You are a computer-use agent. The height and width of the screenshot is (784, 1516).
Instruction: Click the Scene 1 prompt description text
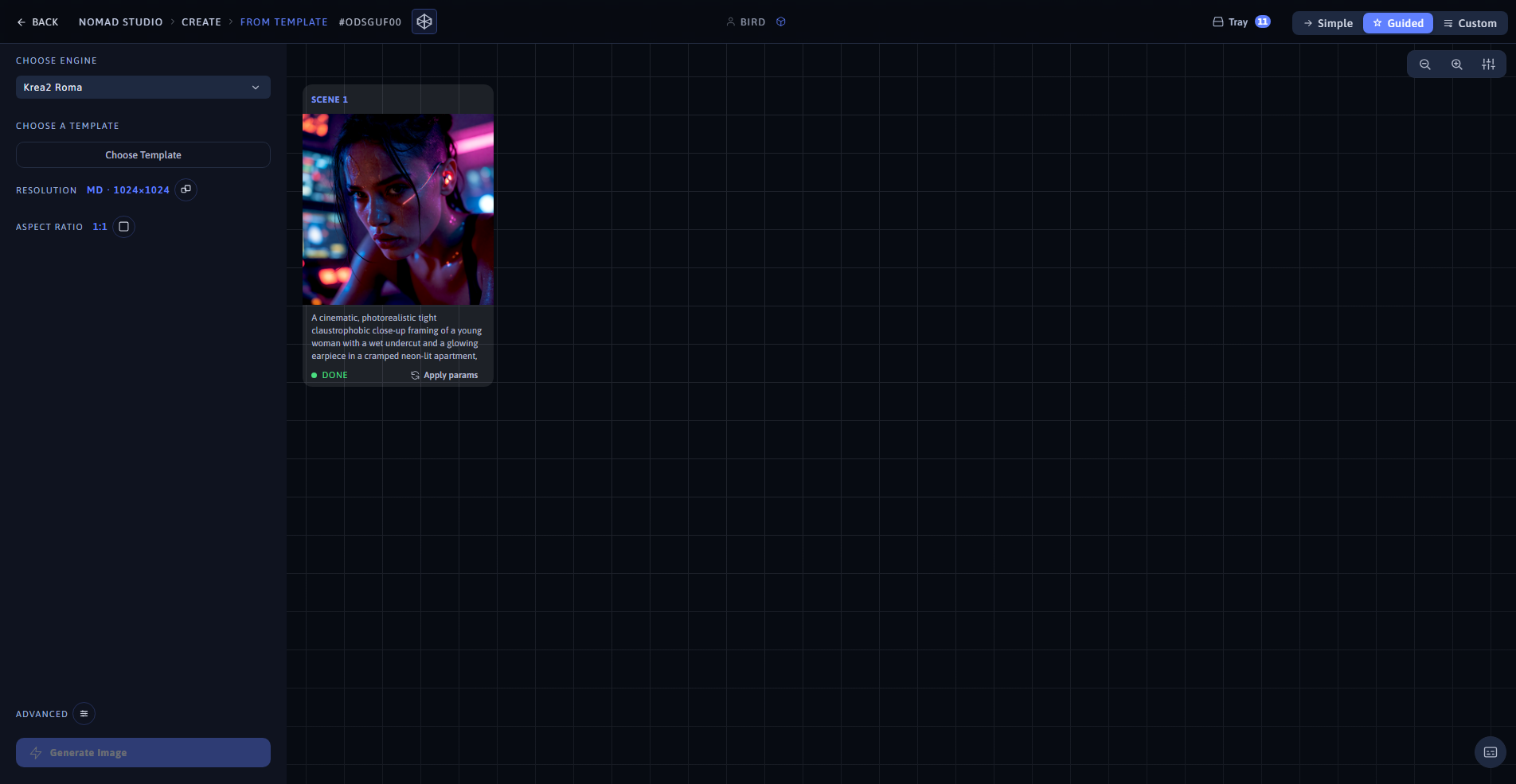point(397,337)
